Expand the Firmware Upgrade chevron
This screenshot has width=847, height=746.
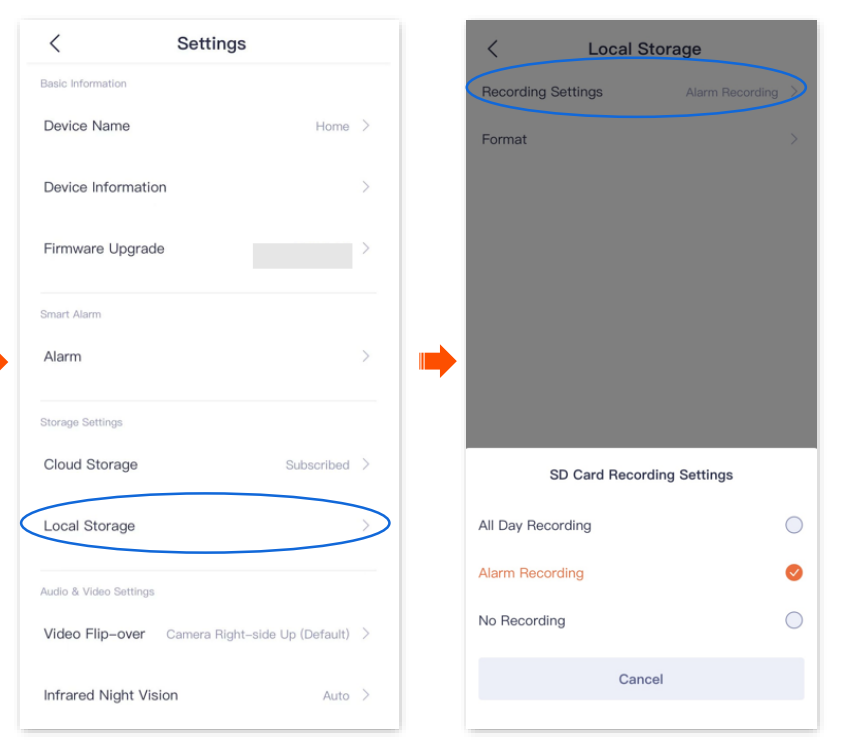pyautogui.click(x=366, y=249)
